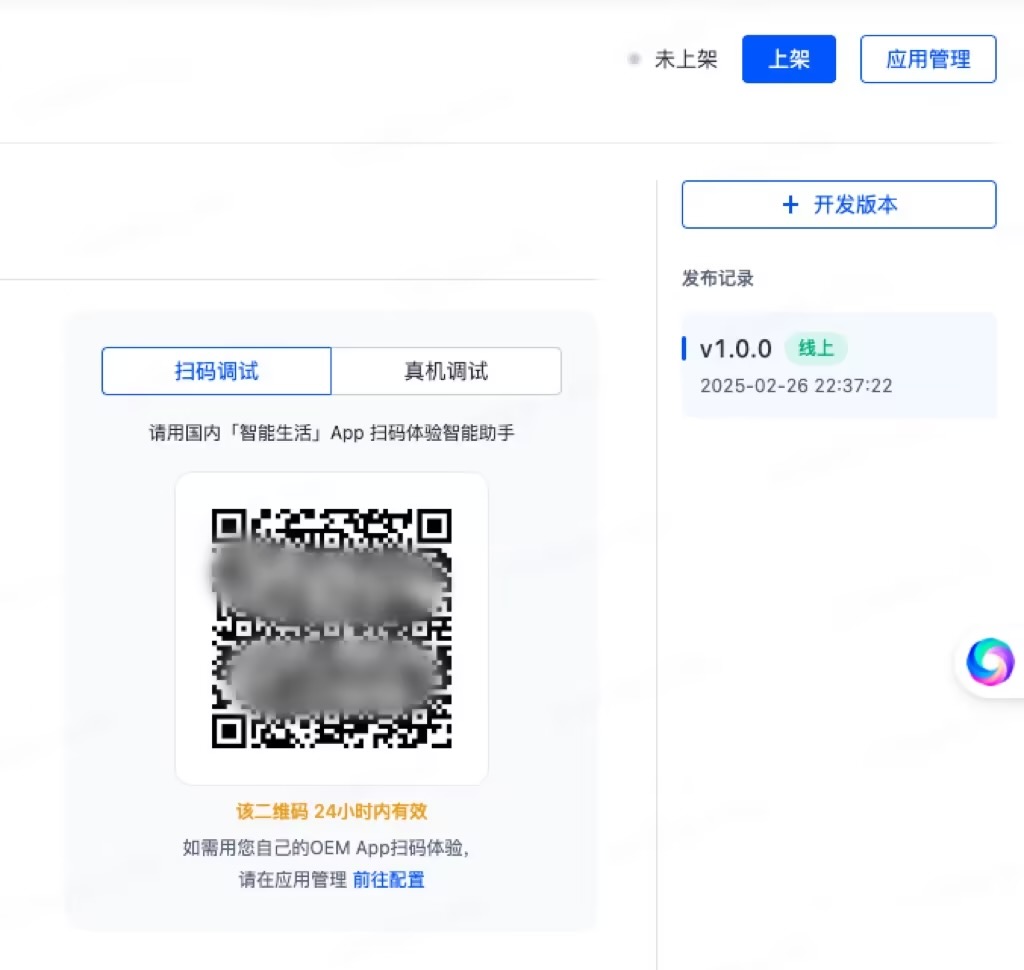The image size is (1024, 970).
Task: Click the 未上架 status text
Action: click(686, 59)
